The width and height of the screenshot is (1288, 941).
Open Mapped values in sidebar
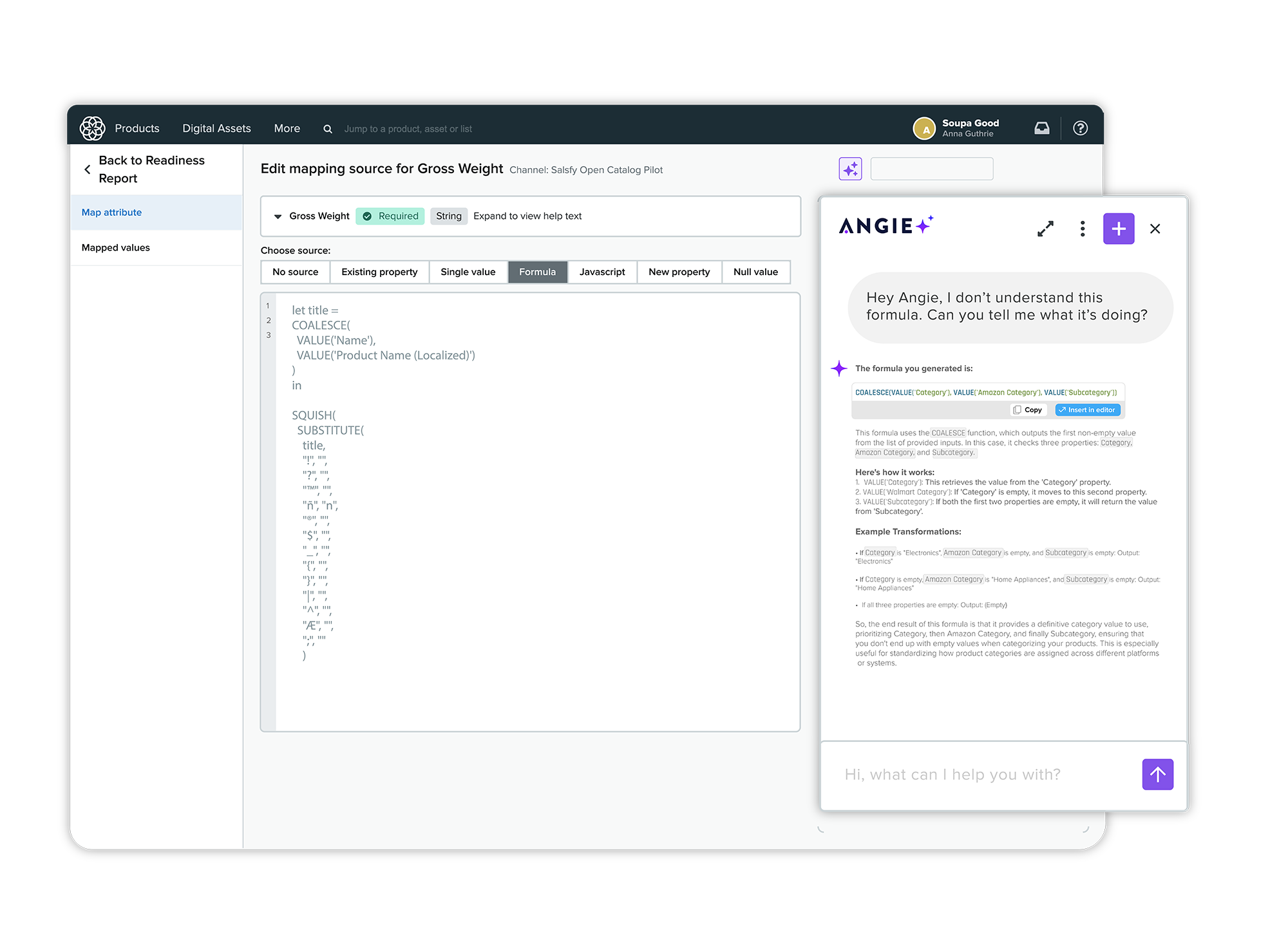click(x=116, y=247)
